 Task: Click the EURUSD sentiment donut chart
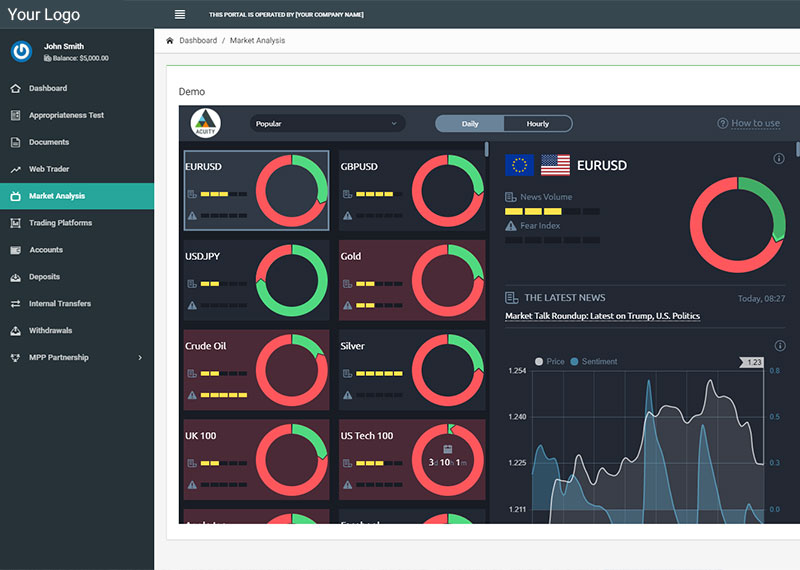738,225
